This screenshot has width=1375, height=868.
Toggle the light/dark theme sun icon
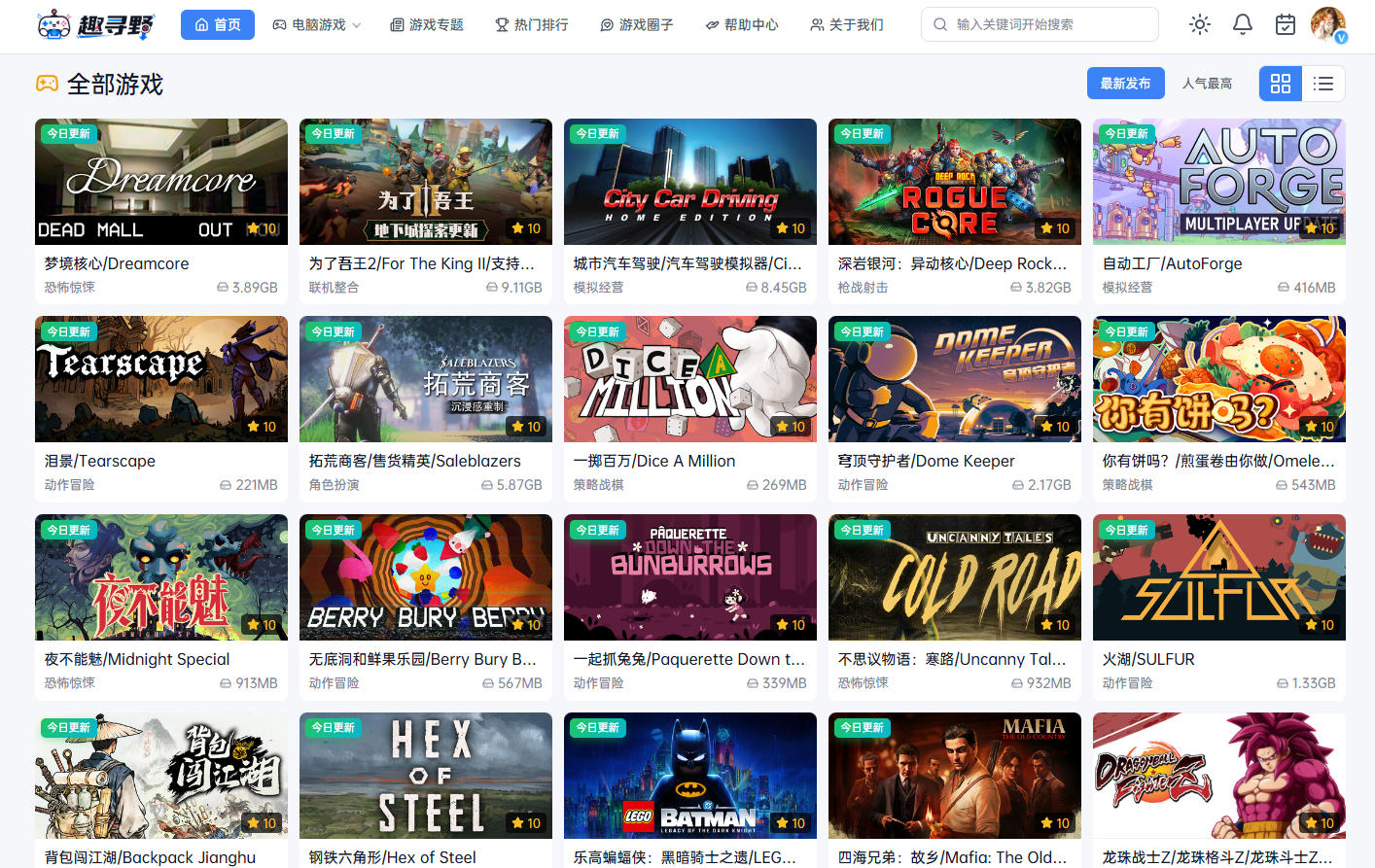pos(1200,24)
